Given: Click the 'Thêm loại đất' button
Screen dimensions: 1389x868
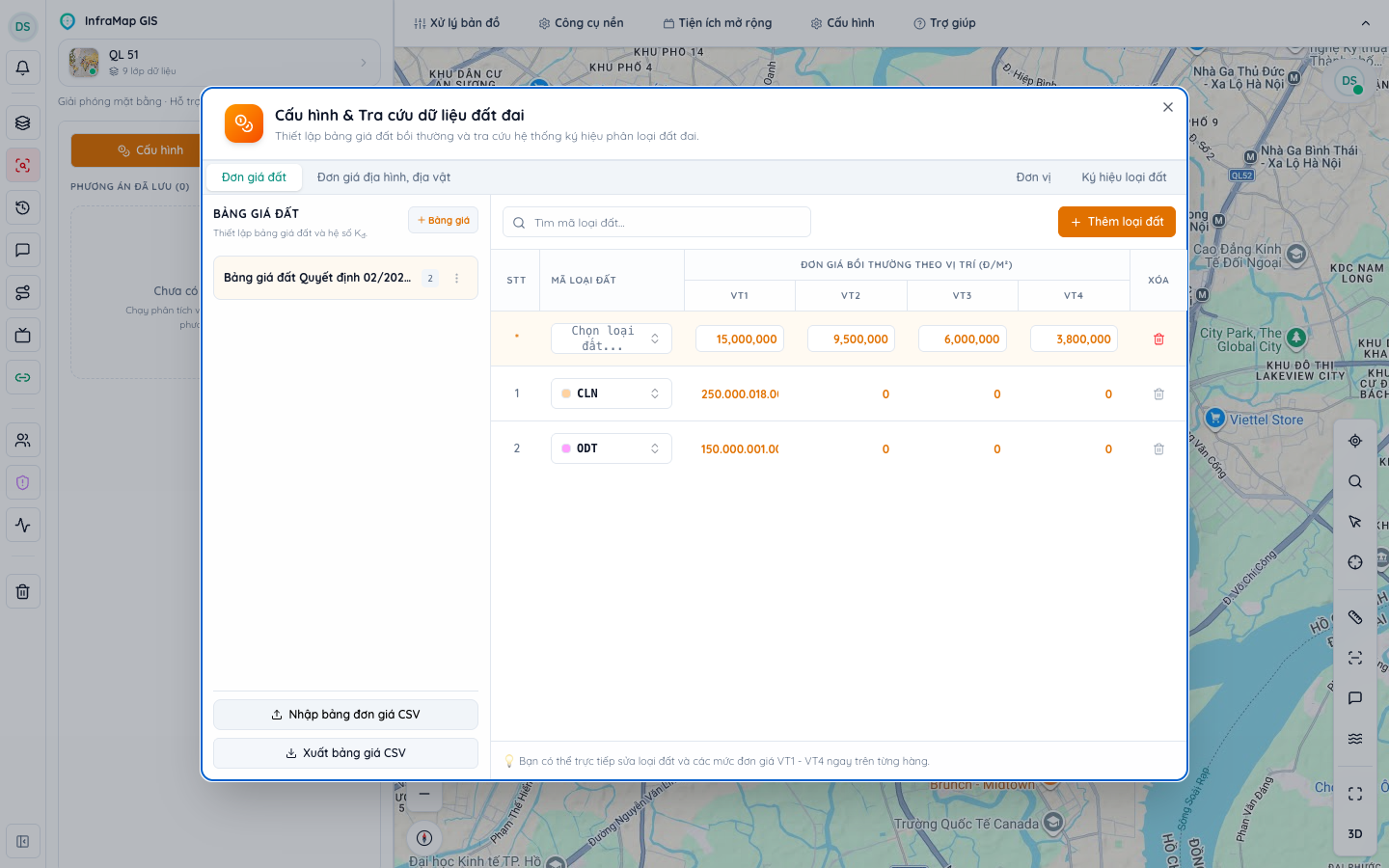Looking at the screenshot, I should 1117,222.
